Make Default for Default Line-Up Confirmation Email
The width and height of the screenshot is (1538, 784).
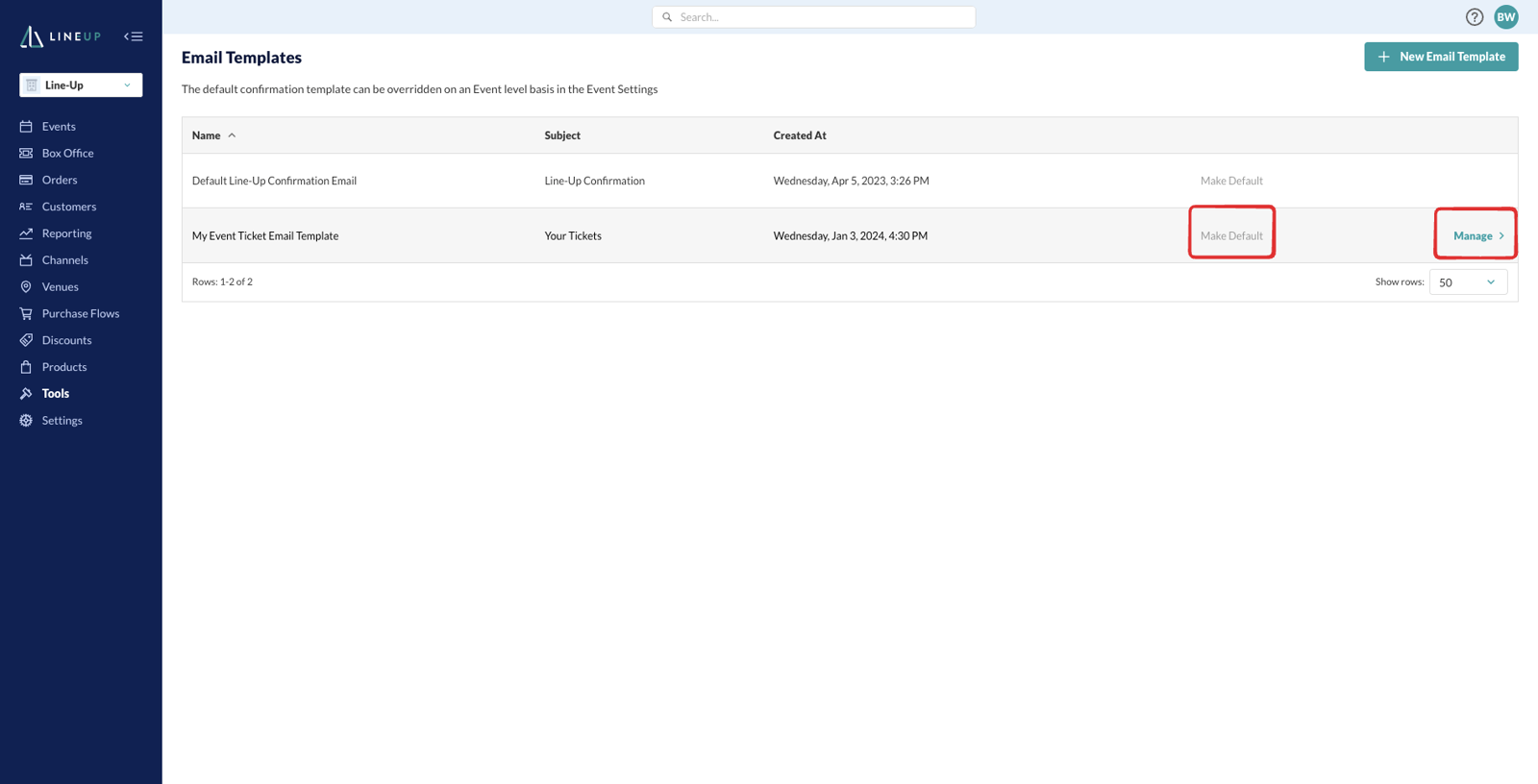pos(1231,181)
